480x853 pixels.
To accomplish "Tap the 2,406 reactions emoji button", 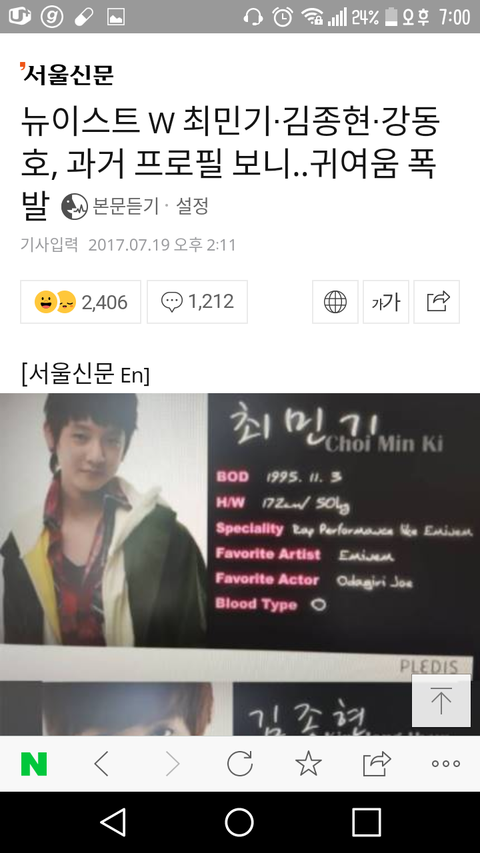I will point(81,302).
